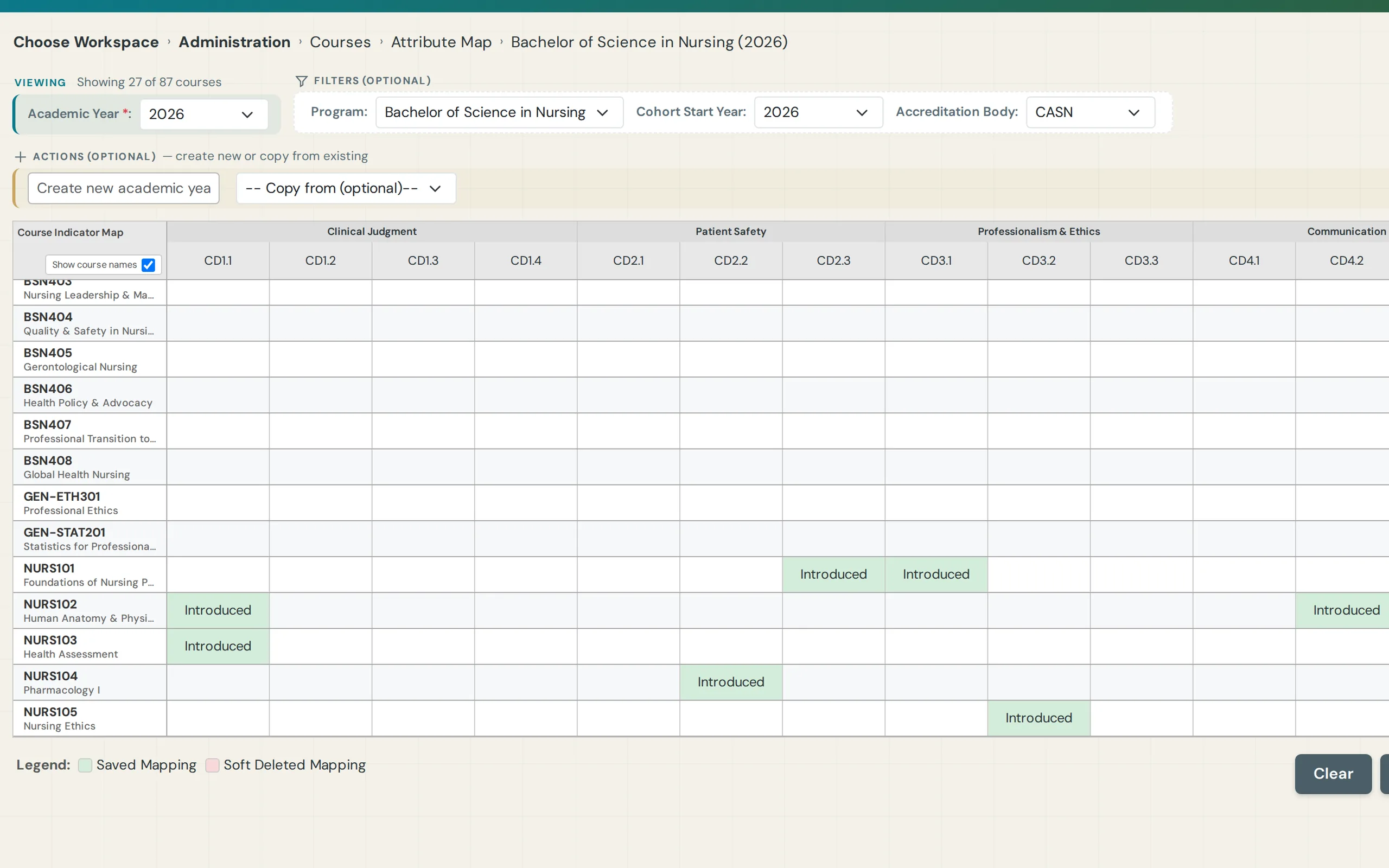Click NURS105 Introduced cell under CD3.2
Viewport: 1389px width, 868px height.
[1038, 718]
